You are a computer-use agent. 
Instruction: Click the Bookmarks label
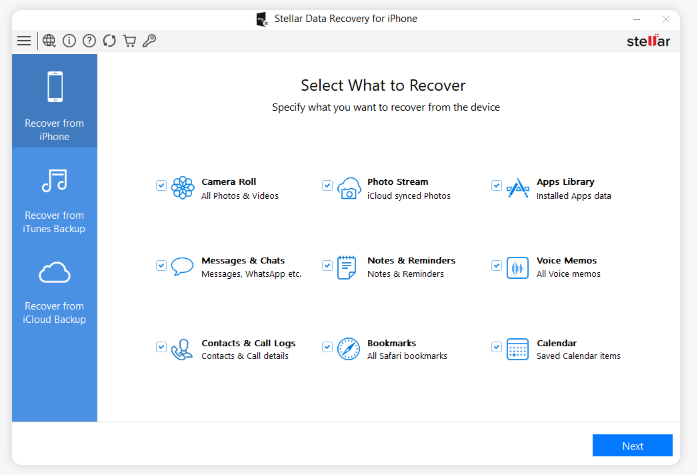pyautogui.click(x=392, y=343)
